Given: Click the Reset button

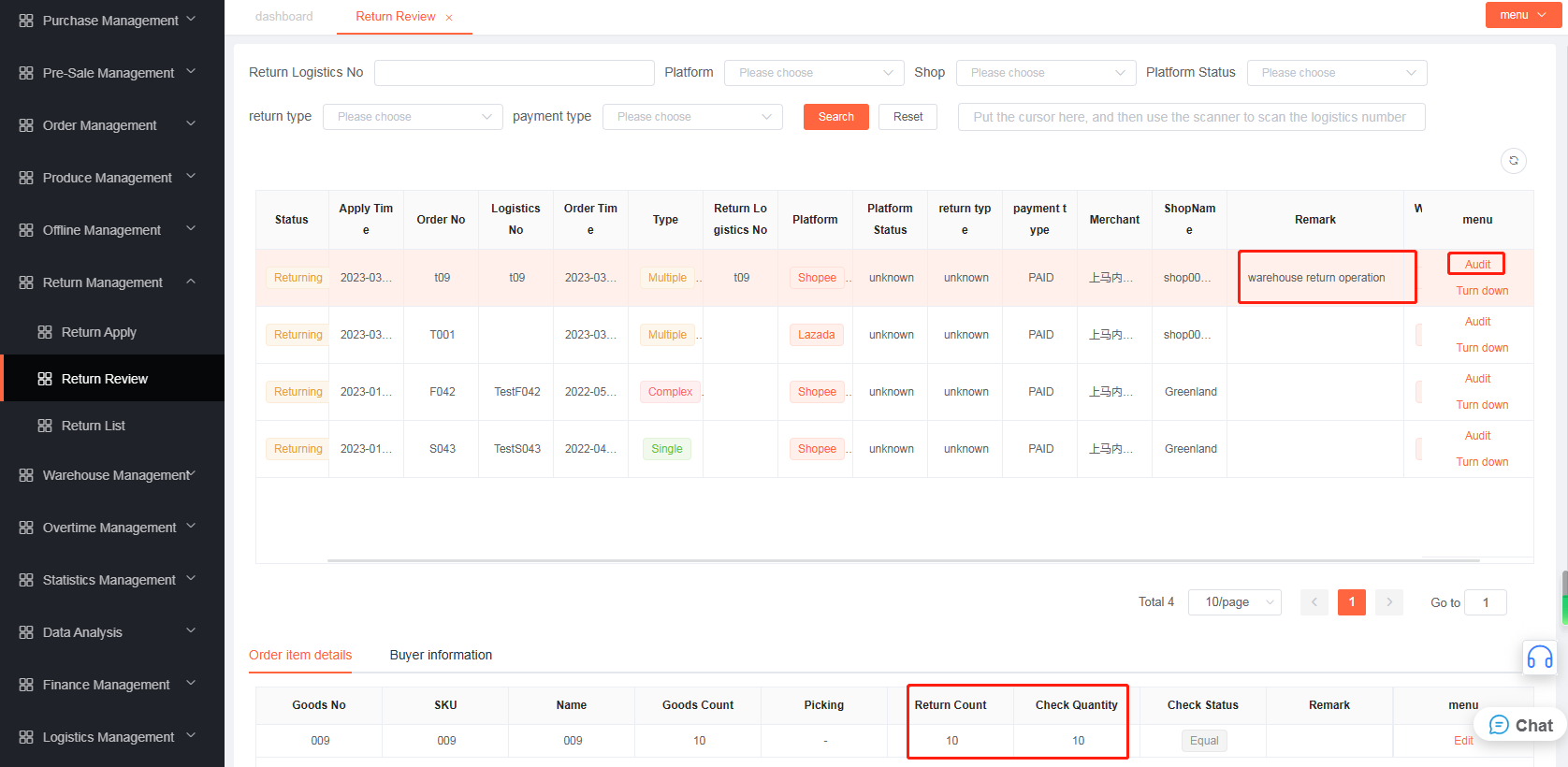Looking at the screenshot, I should click(907, 117).
